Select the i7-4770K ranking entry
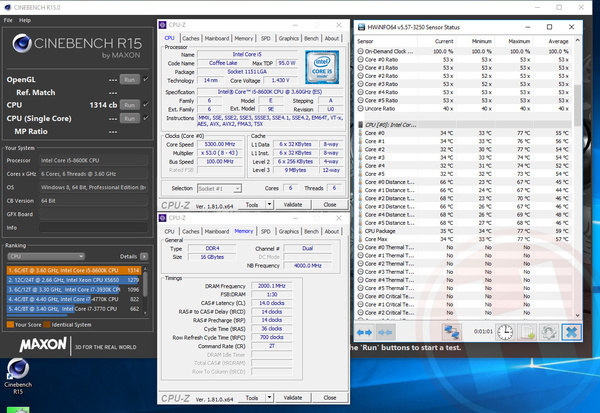This screenshot has width=600, height=413. pyautogui.click(x=74, y=299)
